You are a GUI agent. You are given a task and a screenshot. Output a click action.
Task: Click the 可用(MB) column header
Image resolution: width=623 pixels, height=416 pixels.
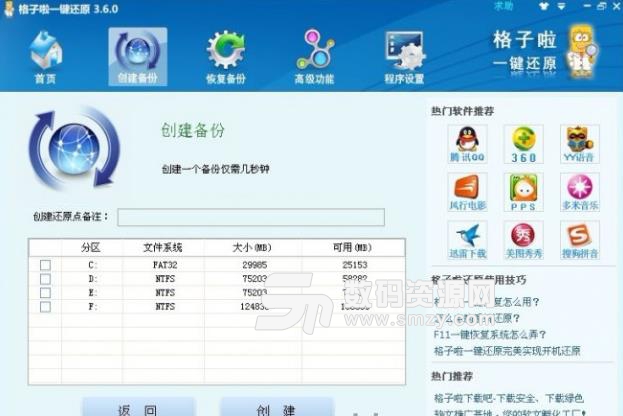[x=353, y=248]
